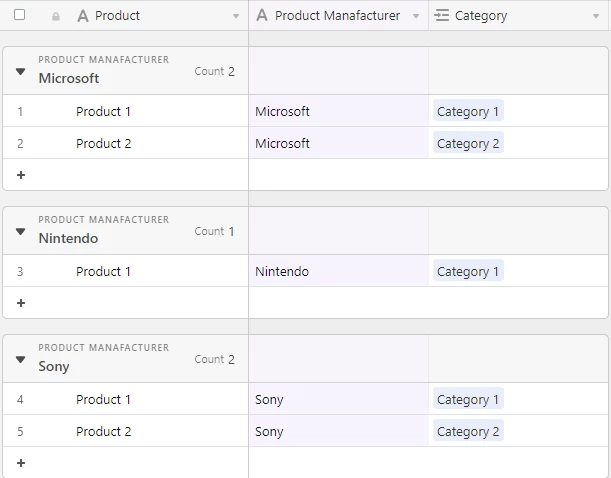
Task: Open the Product Manafacturer column dropdown arrow
Action: tap(416, 17)
